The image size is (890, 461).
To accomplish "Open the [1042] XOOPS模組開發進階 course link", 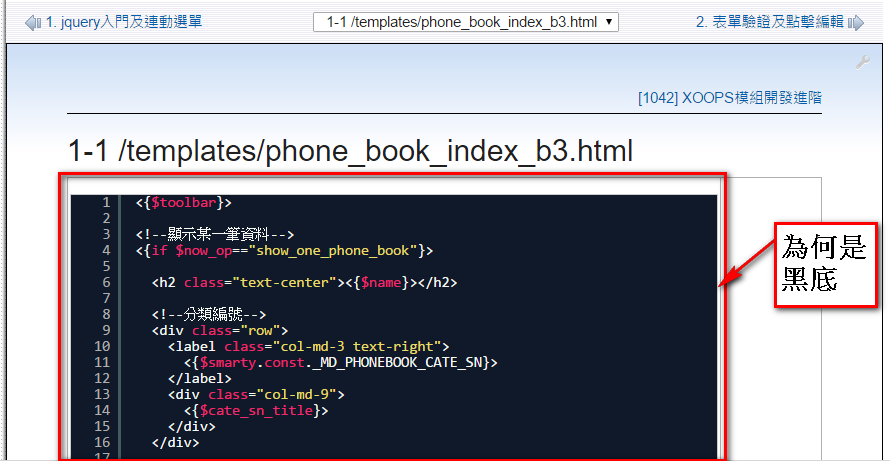I will pyautogui.click(x=729, y=98).
